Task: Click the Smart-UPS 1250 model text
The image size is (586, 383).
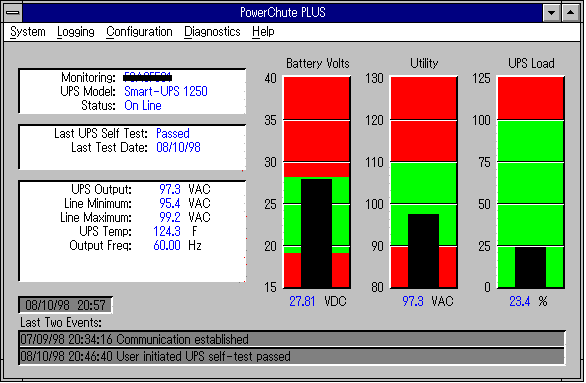Action: pyautogui.click(x=166, y=92)
